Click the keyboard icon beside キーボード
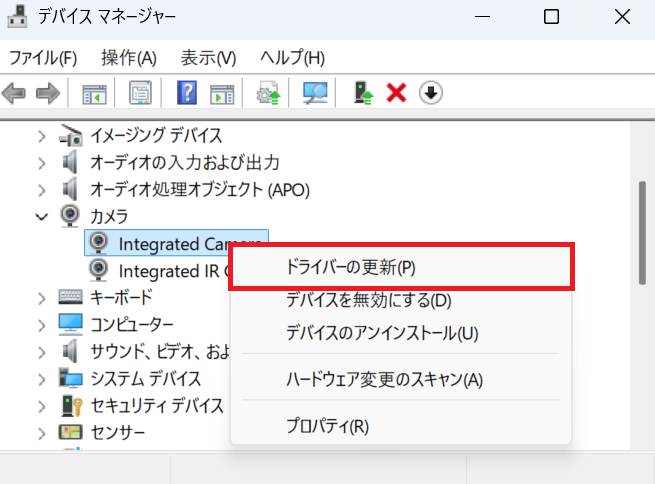 pyautogui.click(x=70, y=297)
